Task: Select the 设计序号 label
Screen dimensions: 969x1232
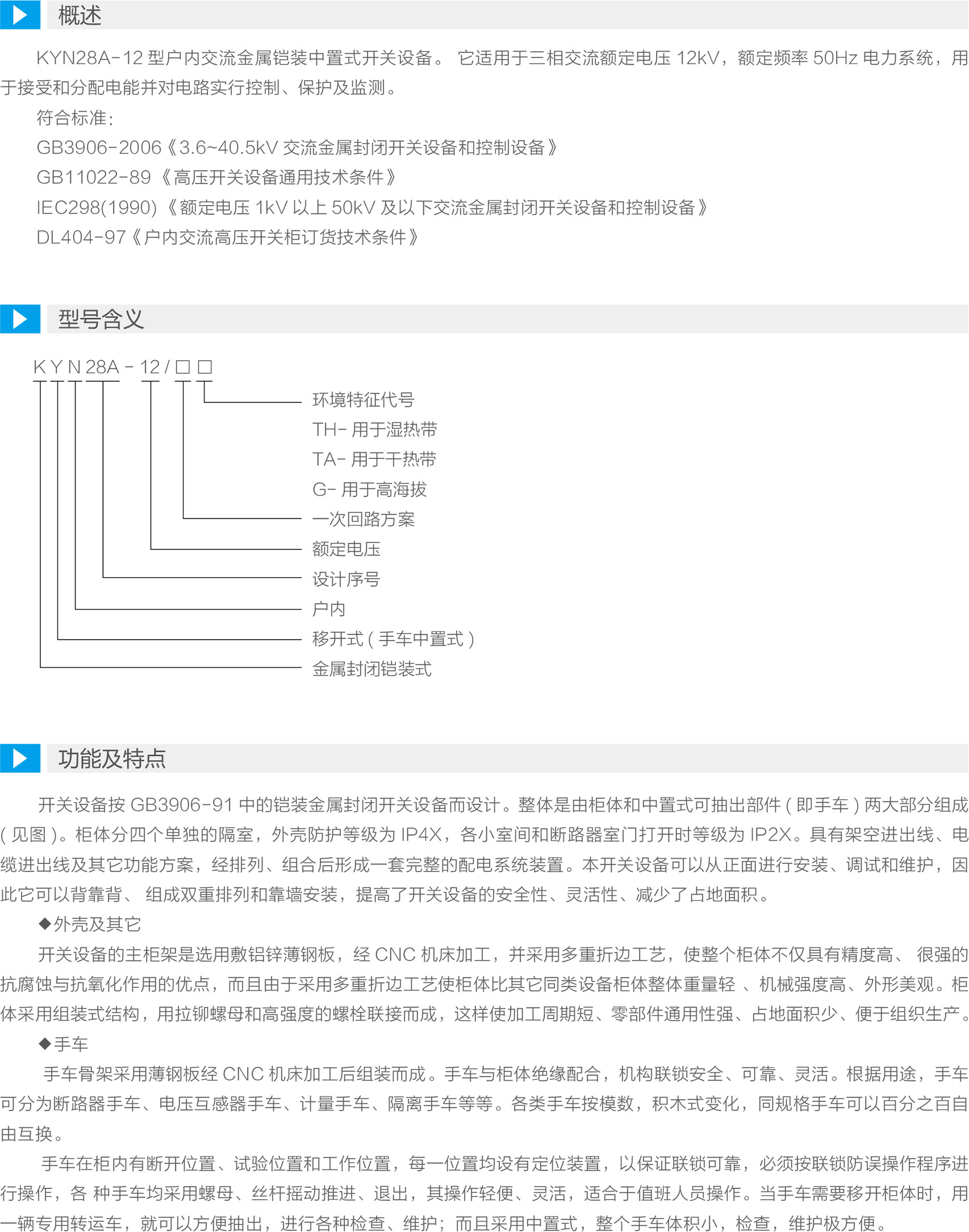Action: click(346, 579)
